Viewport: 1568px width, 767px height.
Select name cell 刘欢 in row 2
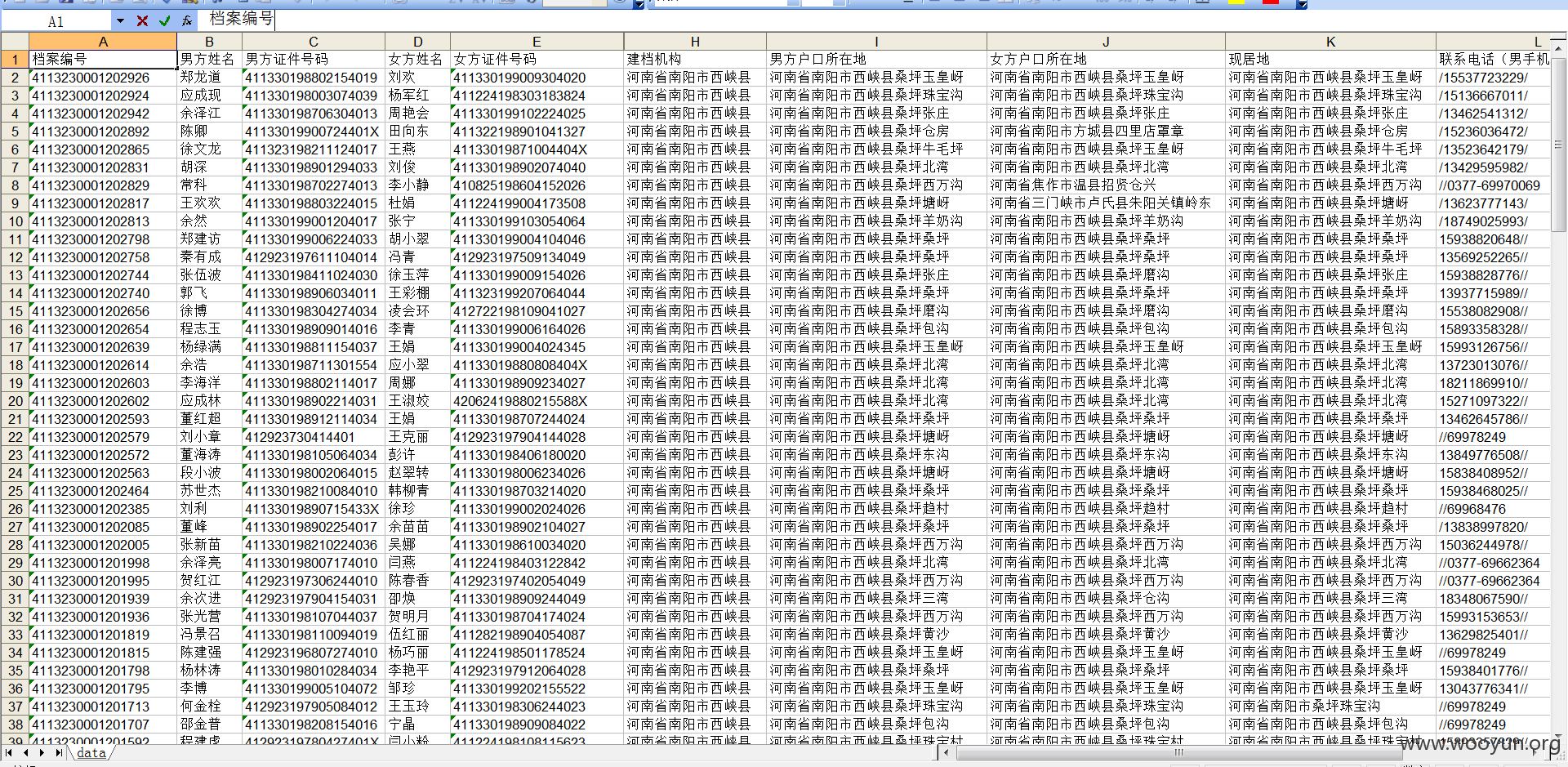417,78
